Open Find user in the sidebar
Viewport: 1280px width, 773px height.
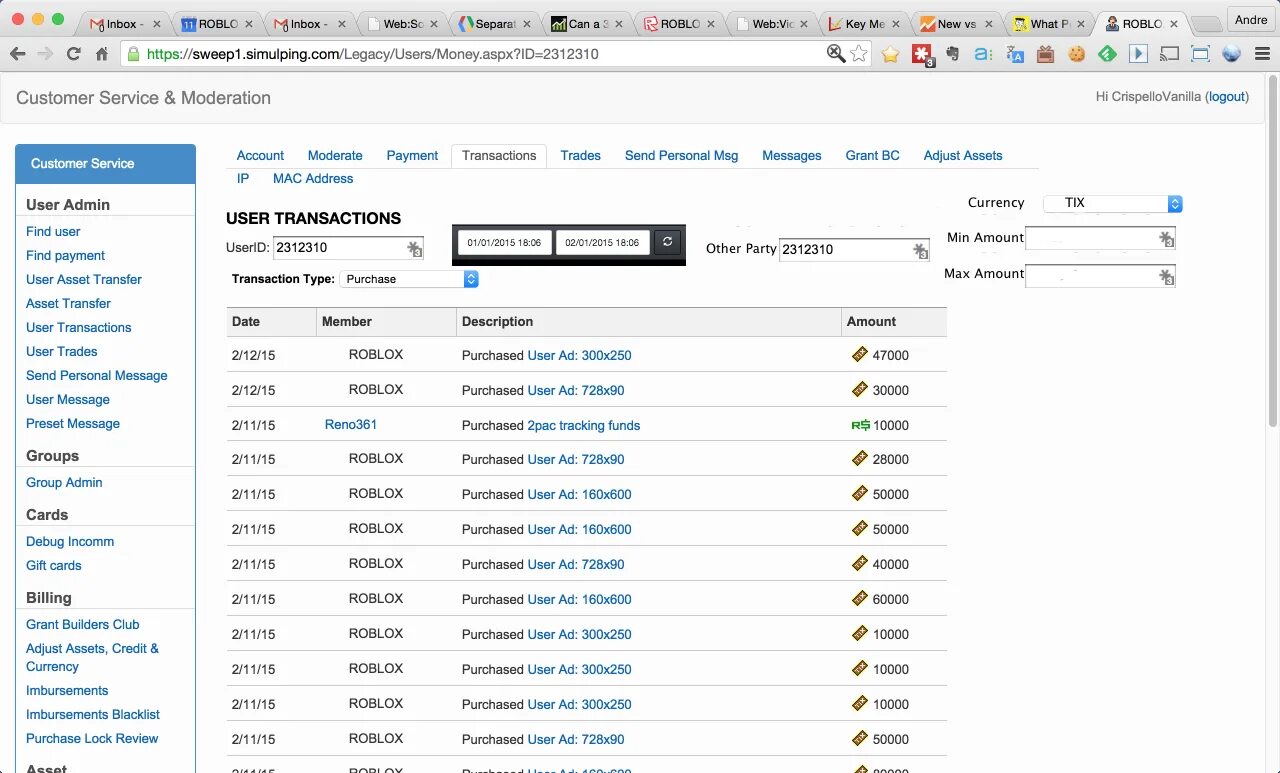coord(53,231)
